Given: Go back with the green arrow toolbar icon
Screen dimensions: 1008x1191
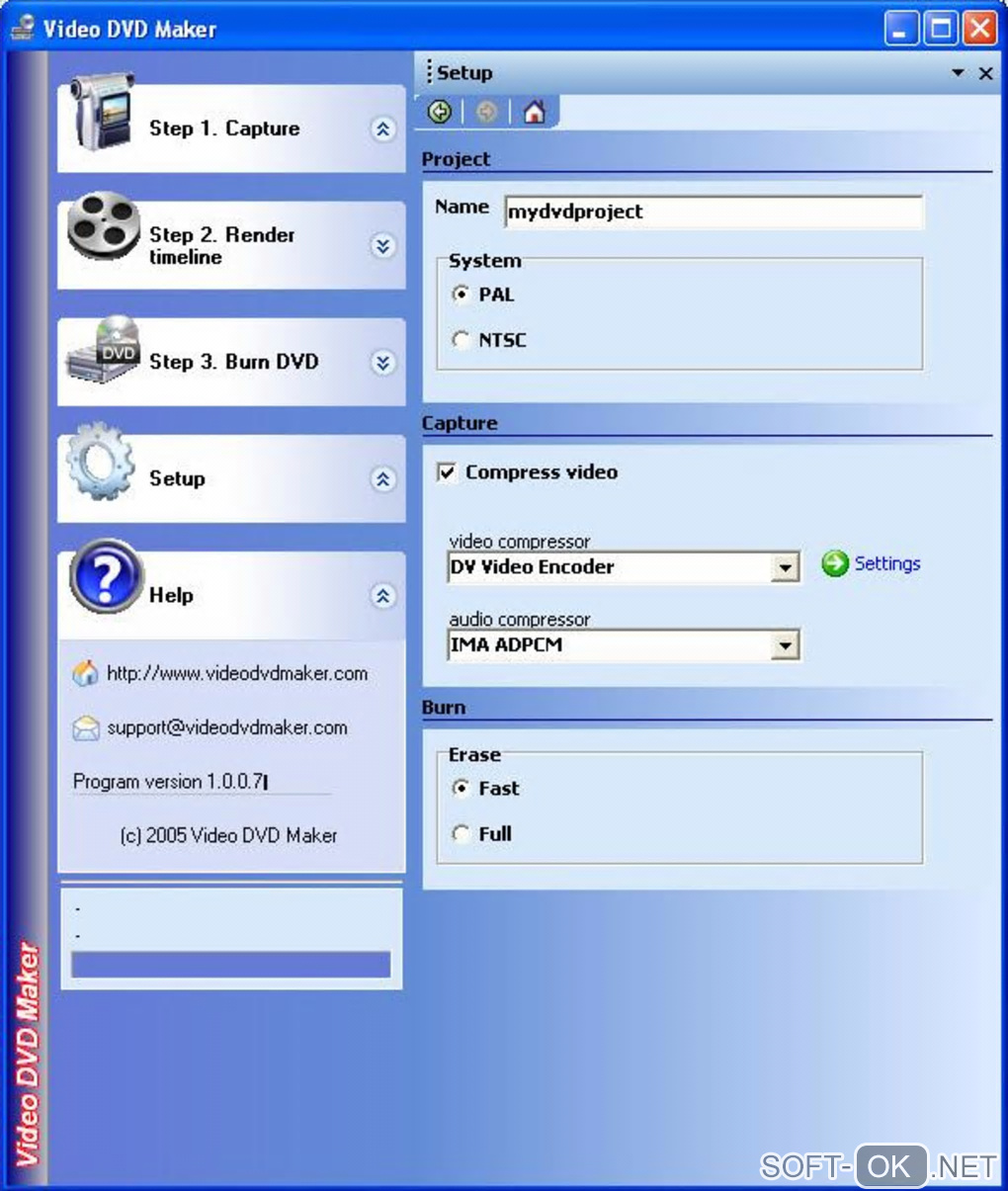Looking at the screenshot, I should (440, 112).
